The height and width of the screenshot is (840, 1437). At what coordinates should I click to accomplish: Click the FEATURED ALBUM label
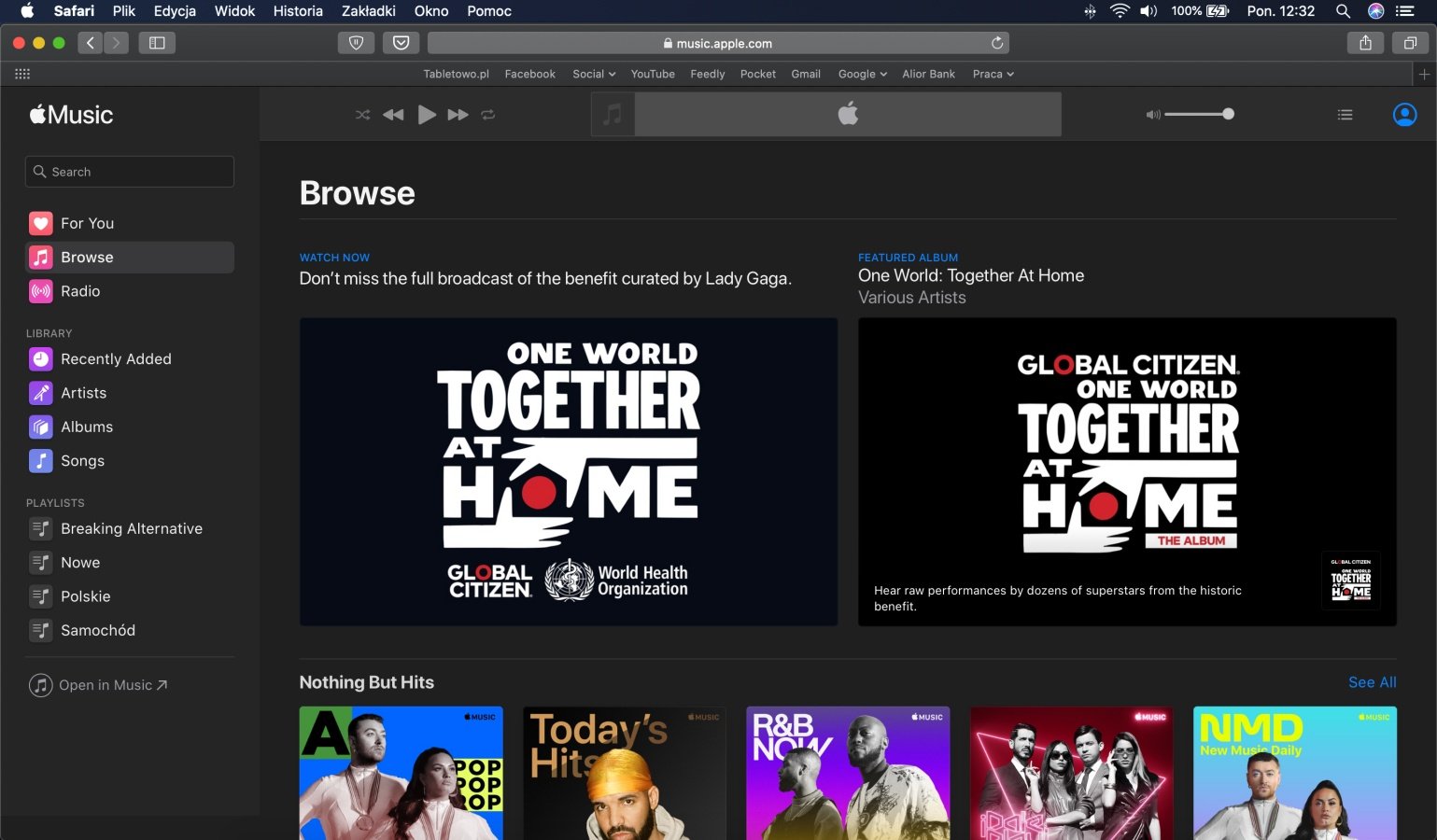point(908,258)
